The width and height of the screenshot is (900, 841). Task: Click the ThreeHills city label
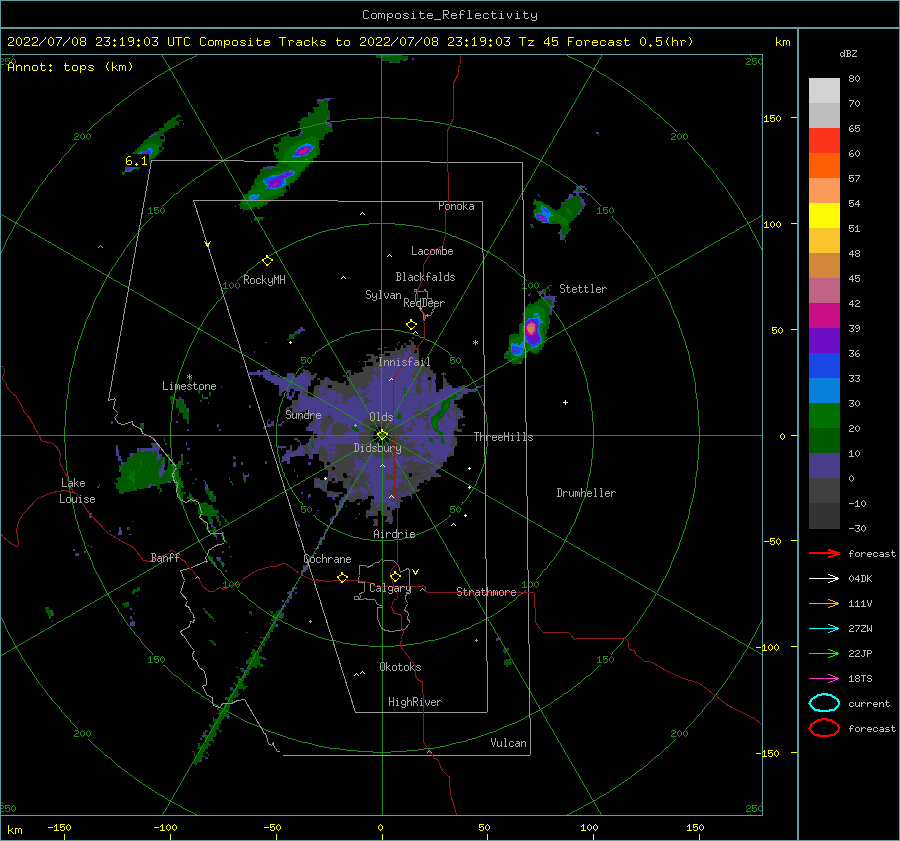pyautogui.click(x=503, y=437)
